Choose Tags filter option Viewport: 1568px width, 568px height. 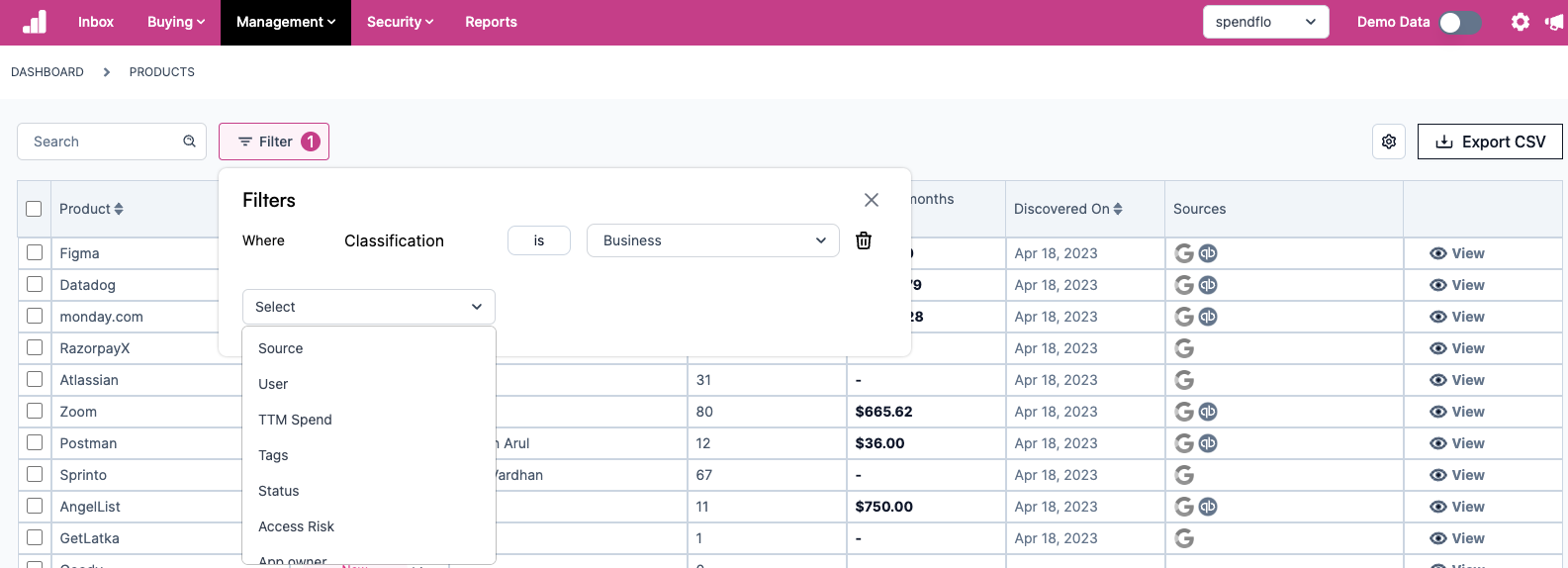[x=368, y=455]
